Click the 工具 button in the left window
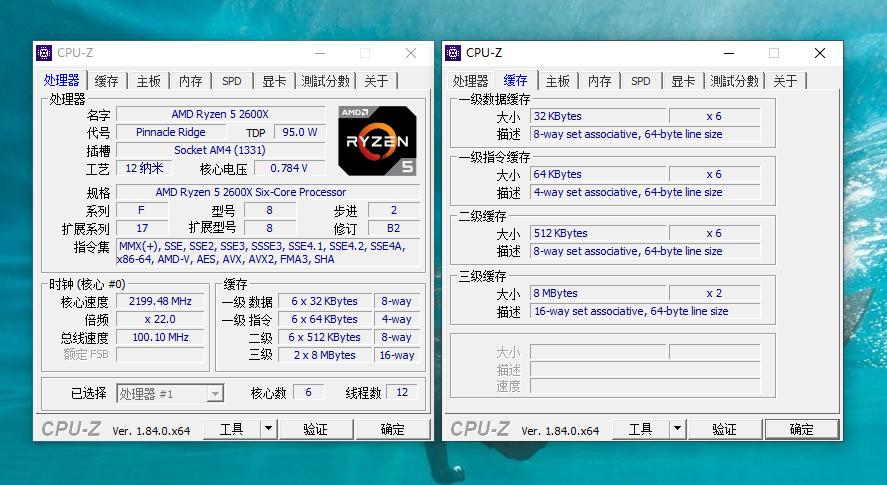887x485 pixels. (x=231, y=429)
